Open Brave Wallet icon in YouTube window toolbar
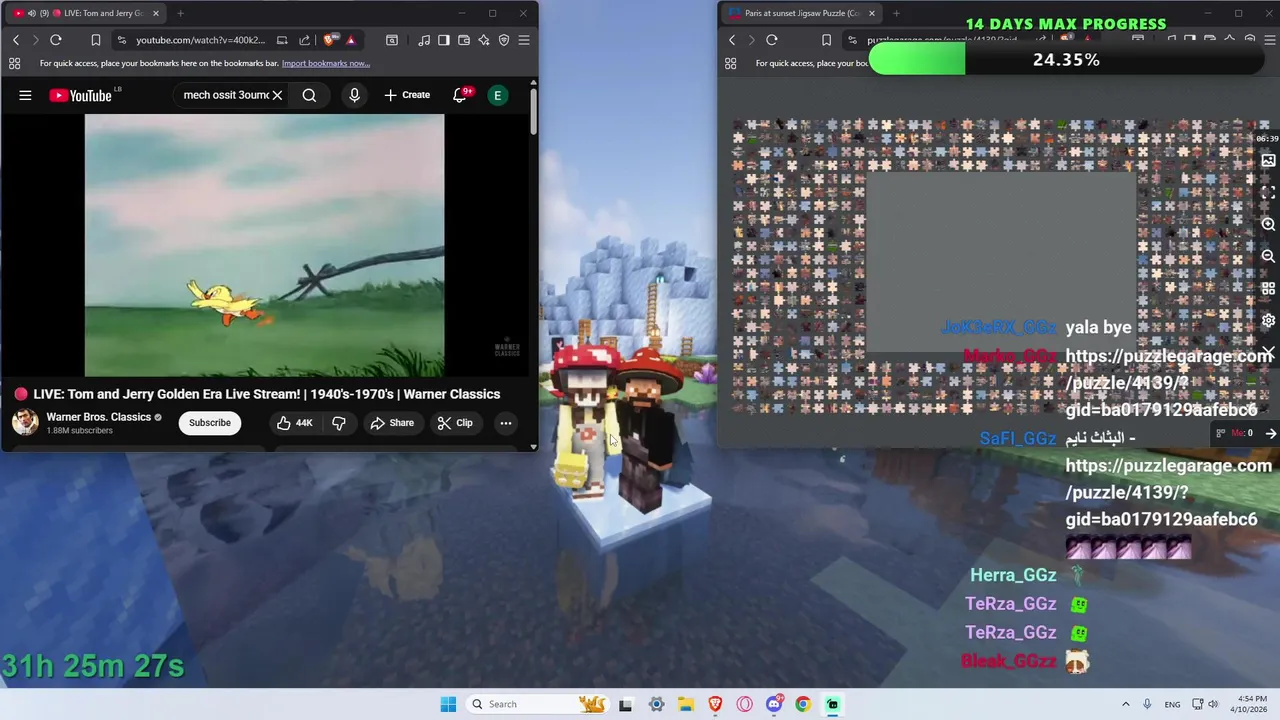Screen dimensions: 1280x720 (x=464, y=40)
